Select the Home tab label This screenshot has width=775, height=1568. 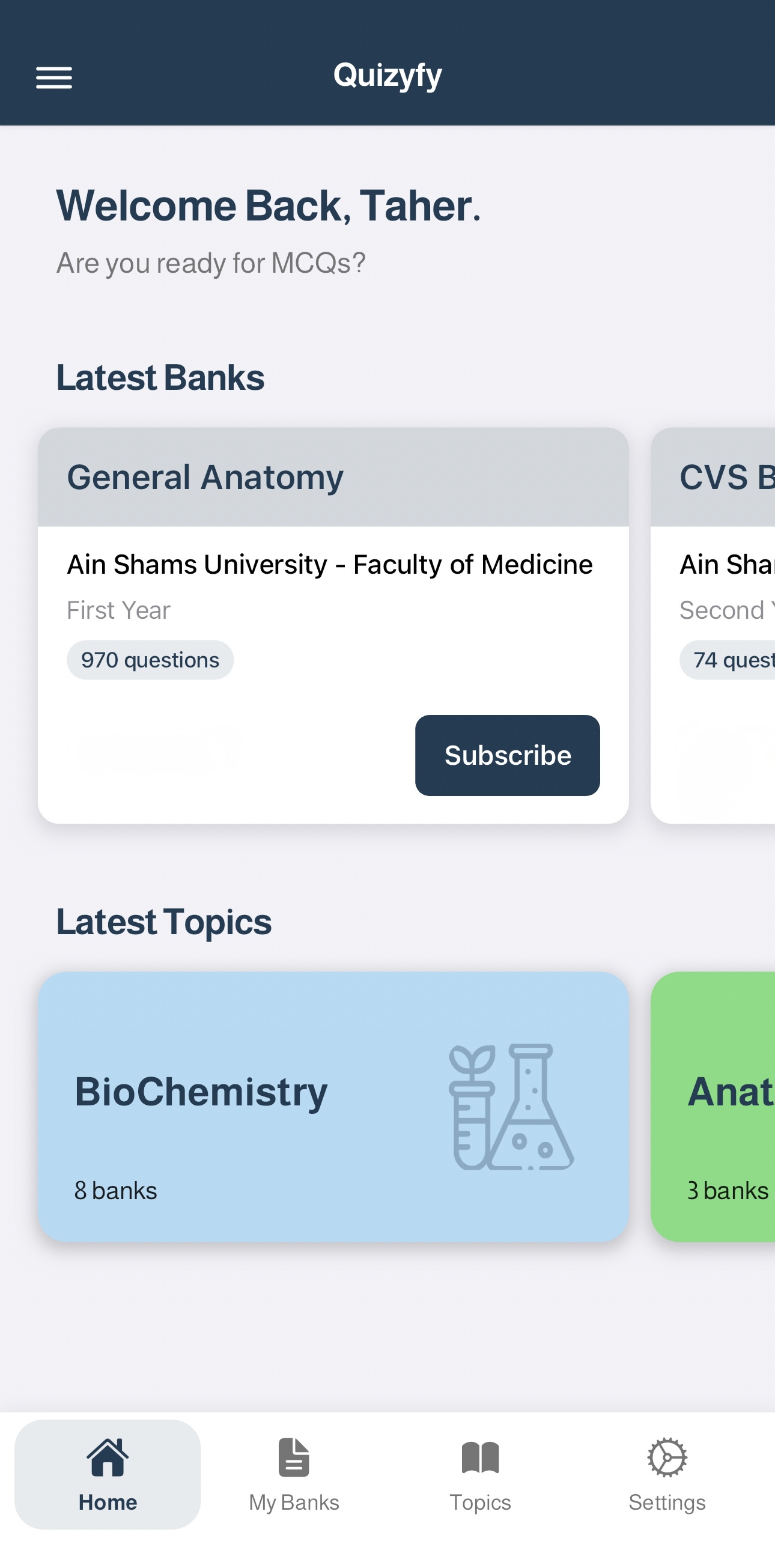click(x=108, y=1503)
